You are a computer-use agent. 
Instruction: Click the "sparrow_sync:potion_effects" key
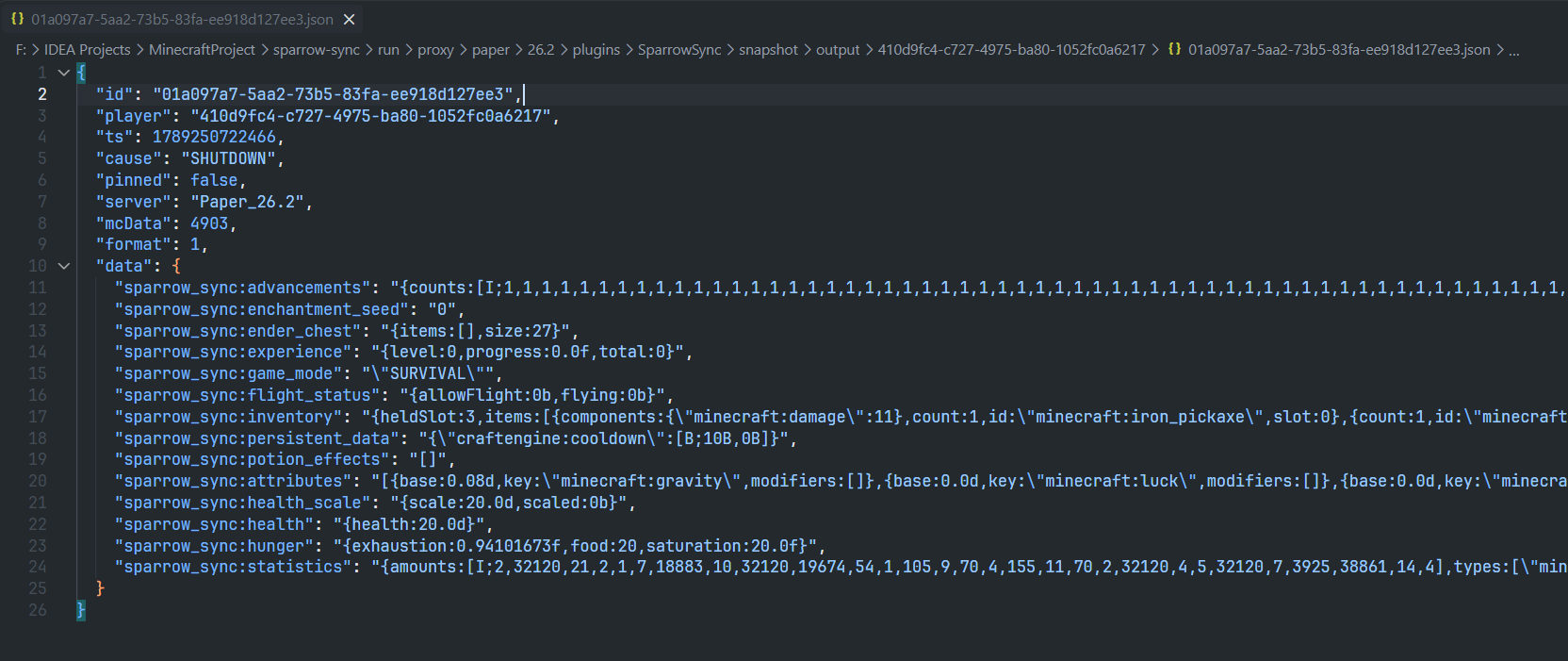pyautogui.click(x=252, y=459)
